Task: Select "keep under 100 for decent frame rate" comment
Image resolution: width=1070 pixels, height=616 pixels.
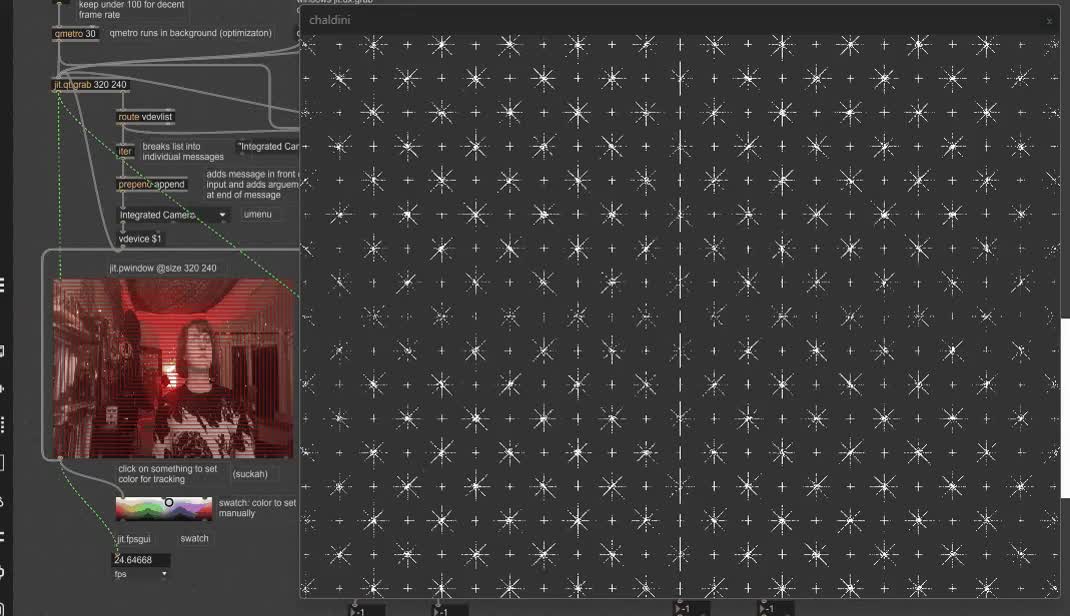Action: [131, 10]
